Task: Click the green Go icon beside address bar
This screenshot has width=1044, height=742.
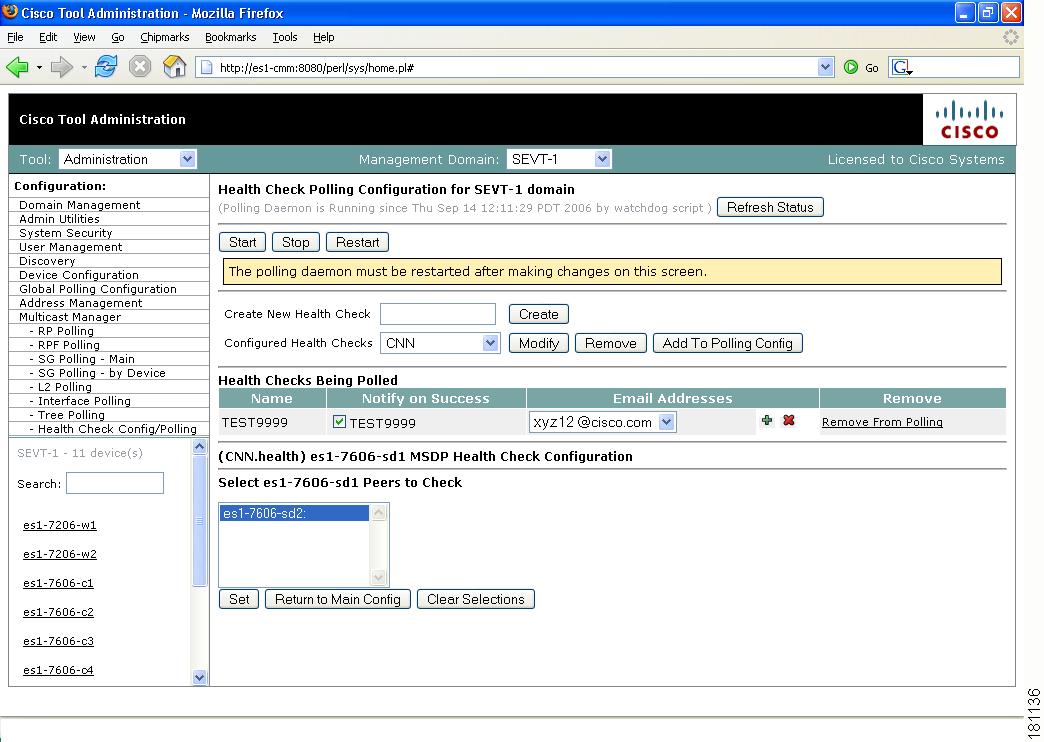Action: [x=850, y=67]
